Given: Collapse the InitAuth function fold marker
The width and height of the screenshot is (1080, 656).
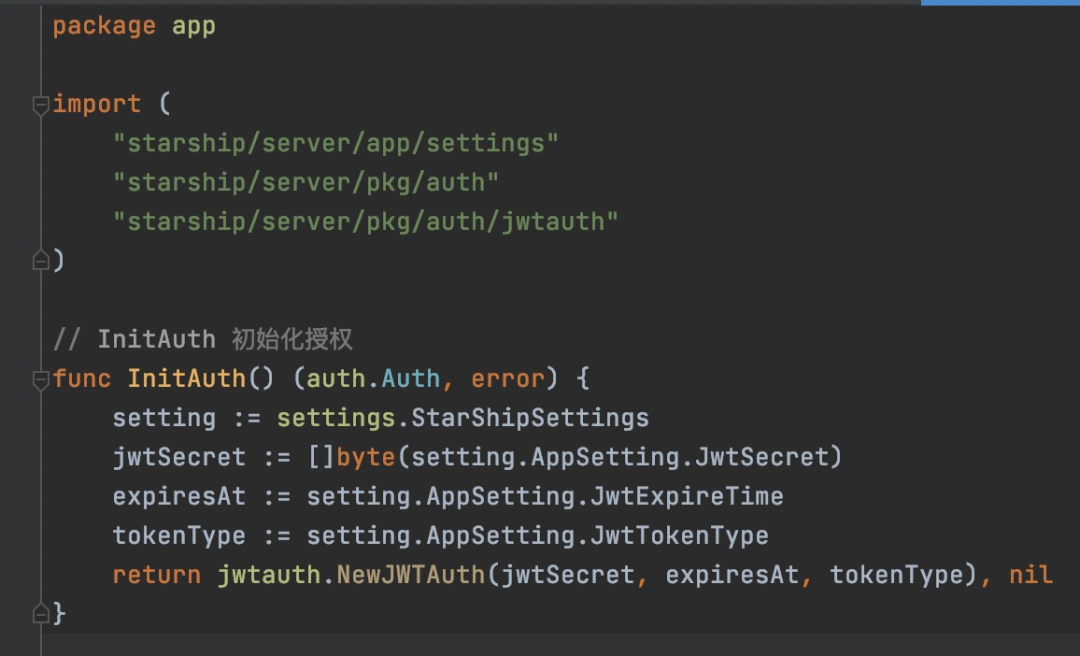Looking at the screenshot, I should click(x=41, y=379).
